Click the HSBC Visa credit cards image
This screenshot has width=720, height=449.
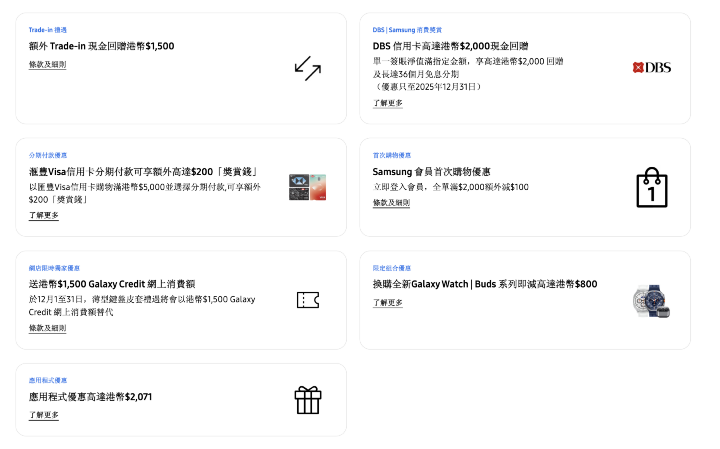[x=307, y=187]
